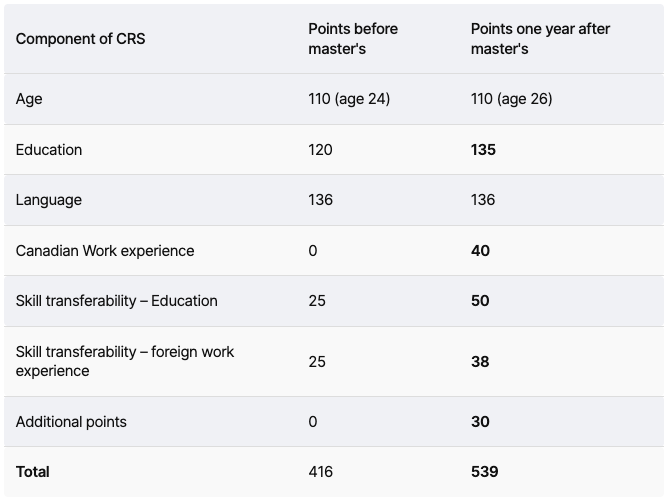The image size is (666, 498).
Task: Click the bold value 40
Action: pos(480,251)
